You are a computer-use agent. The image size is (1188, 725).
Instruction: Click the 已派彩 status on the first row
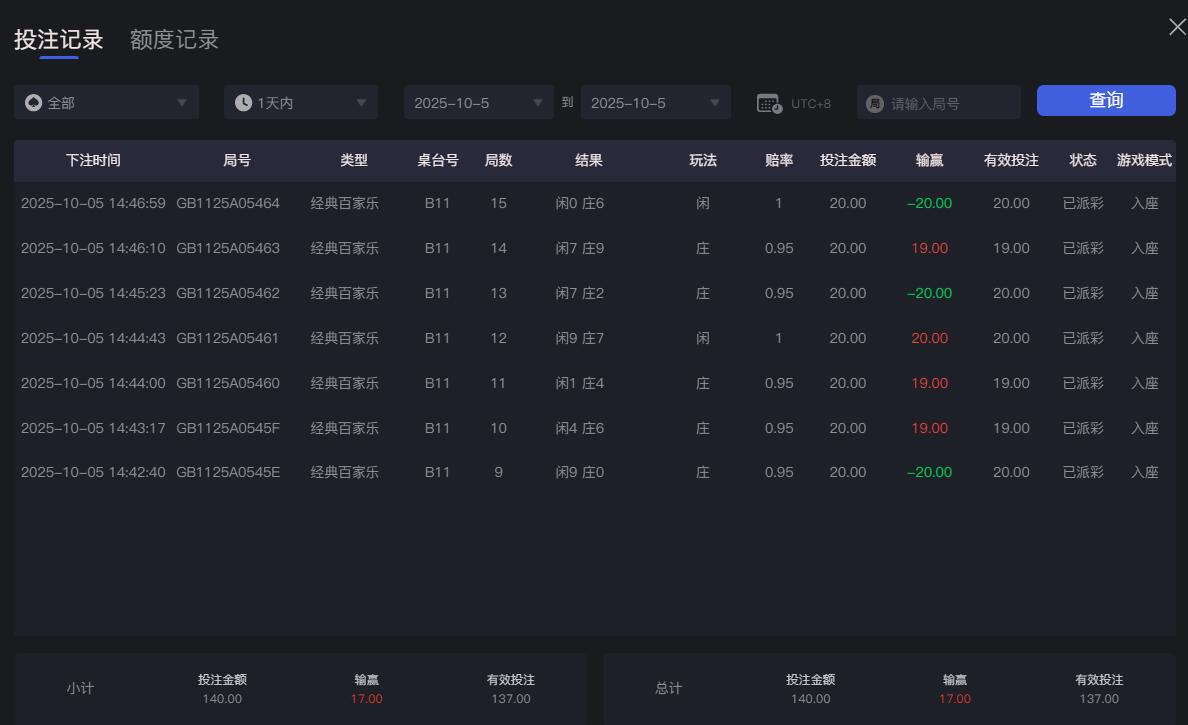(x=1082, y=203)
